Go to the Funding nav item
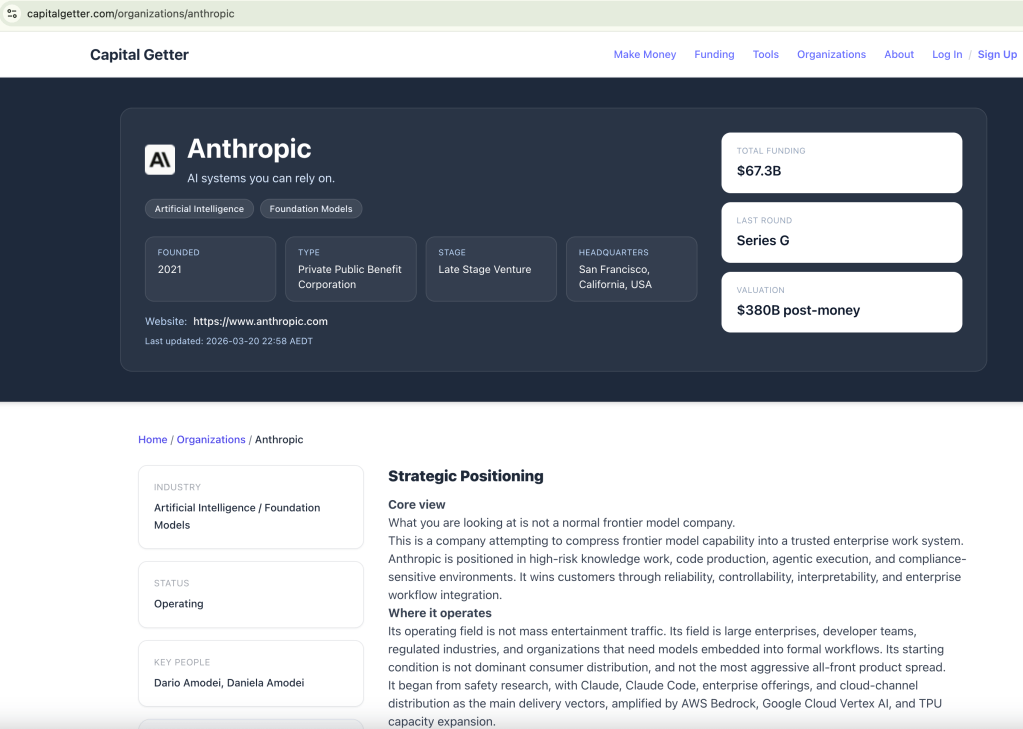 coord(714,55)
